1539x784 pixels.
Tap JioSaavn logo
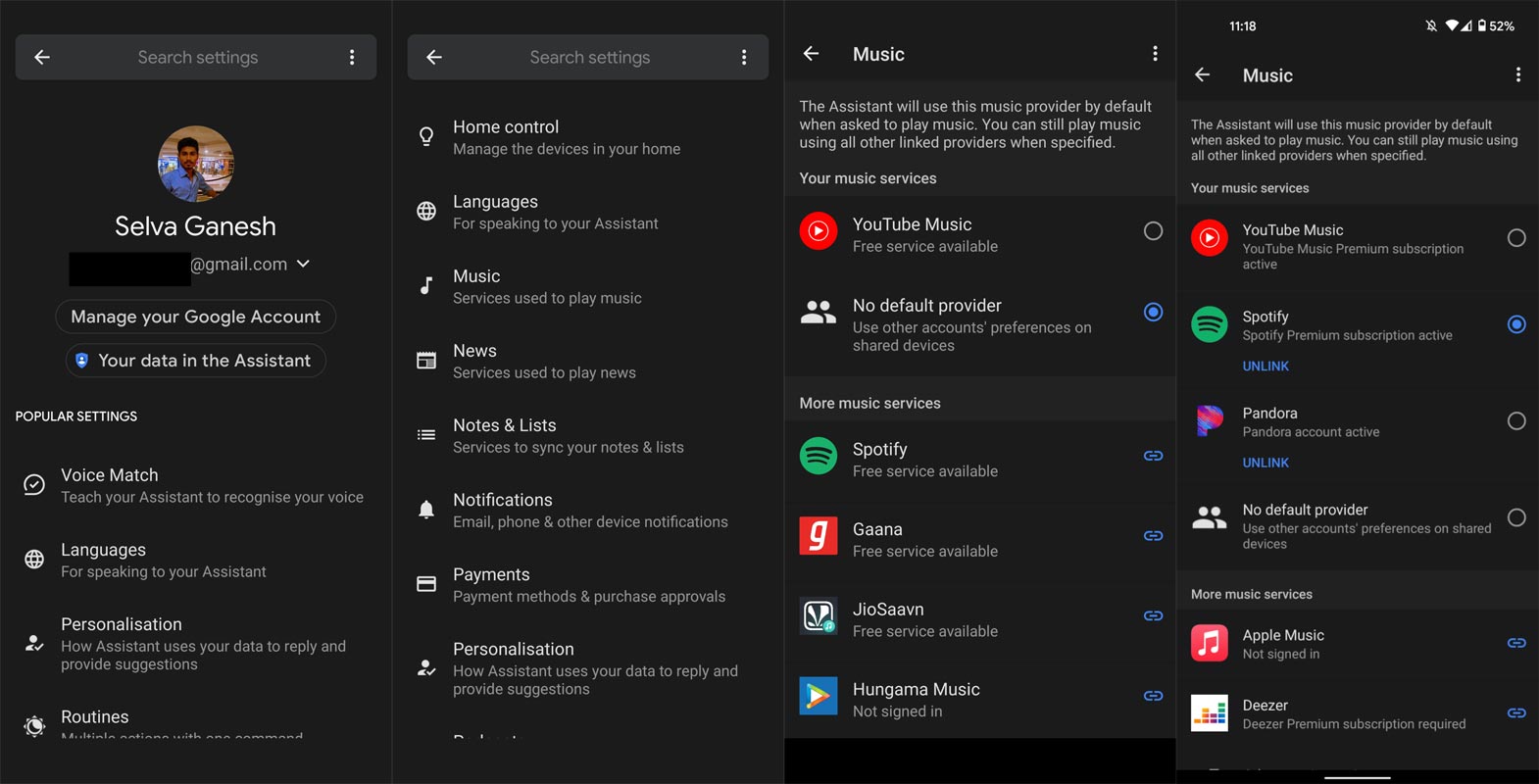click(x=819, y=616)
